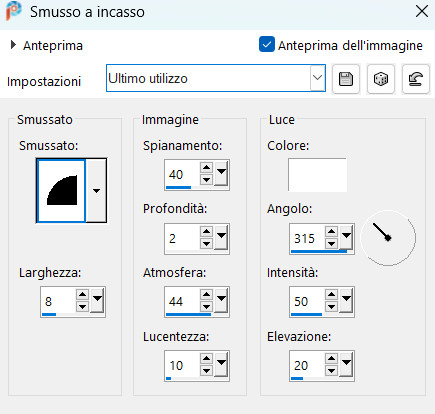435x414 pixels.
Task: Decrease Profondità with its down arrow
Action: click(207, 244)
